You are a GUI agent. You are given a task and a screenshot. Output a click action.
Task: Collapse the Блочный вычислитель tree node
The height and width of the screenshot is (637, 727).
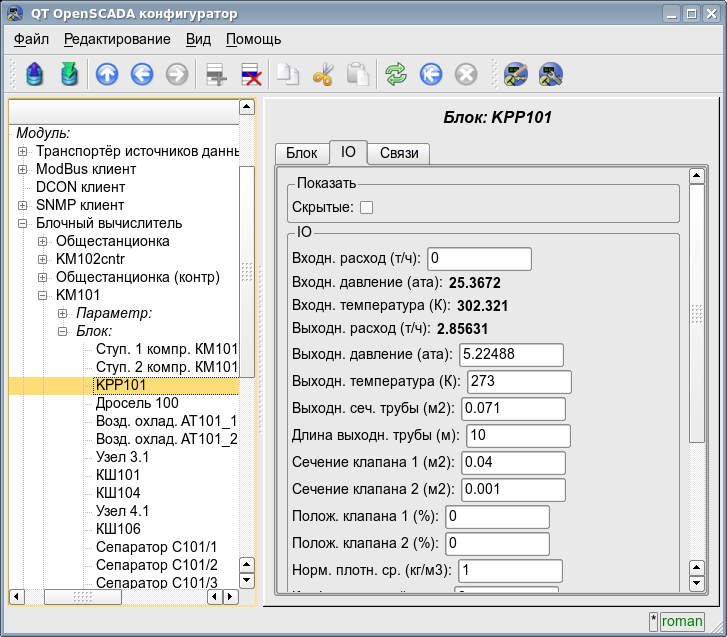pos(23,223)
